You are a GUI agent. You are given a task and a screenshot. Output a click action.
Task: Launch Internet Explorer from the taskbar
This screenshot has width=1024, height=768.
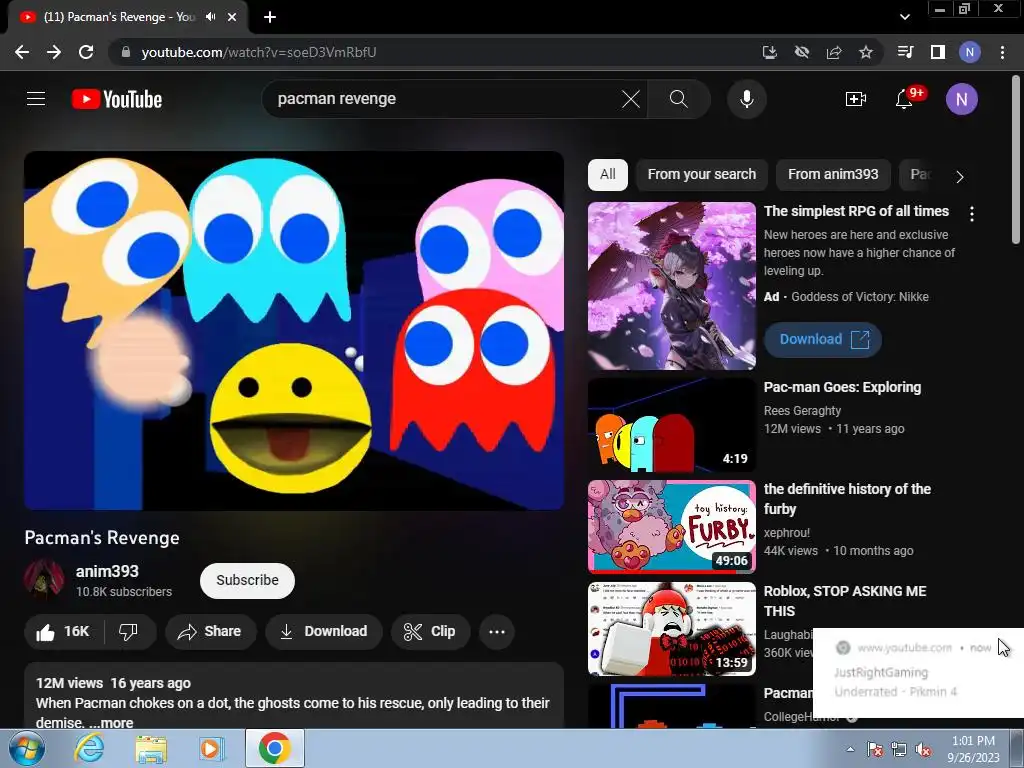click(88, 749)
